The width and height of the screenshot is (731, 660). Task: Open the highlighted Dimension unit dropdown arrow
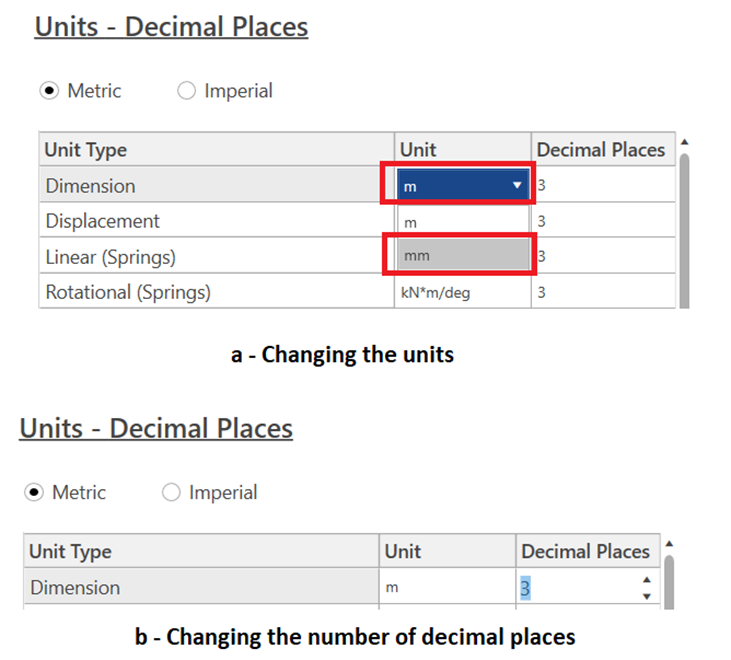(x=517, y=186)
